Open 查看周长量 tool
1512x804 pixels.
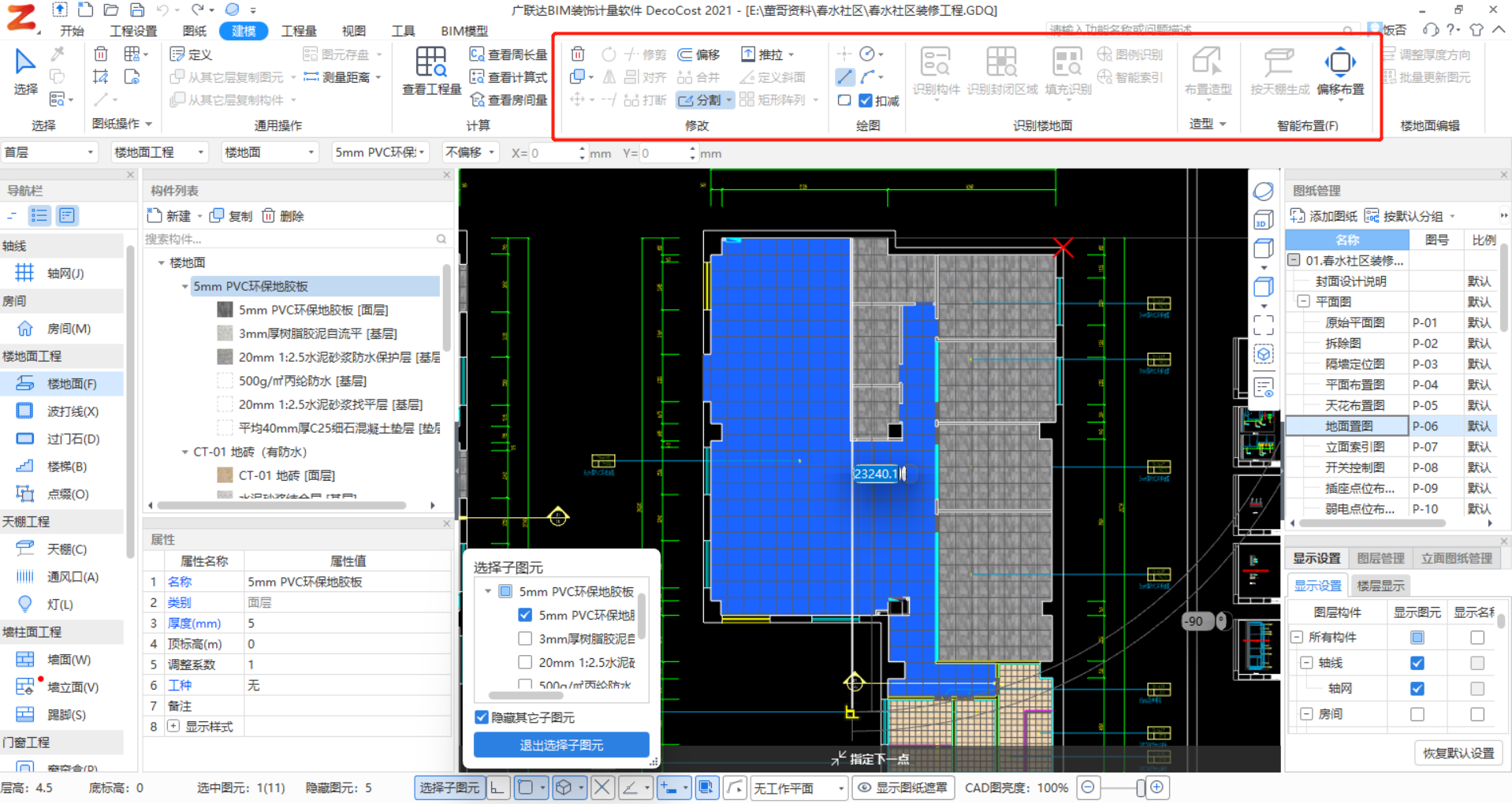tap(508, 54)
